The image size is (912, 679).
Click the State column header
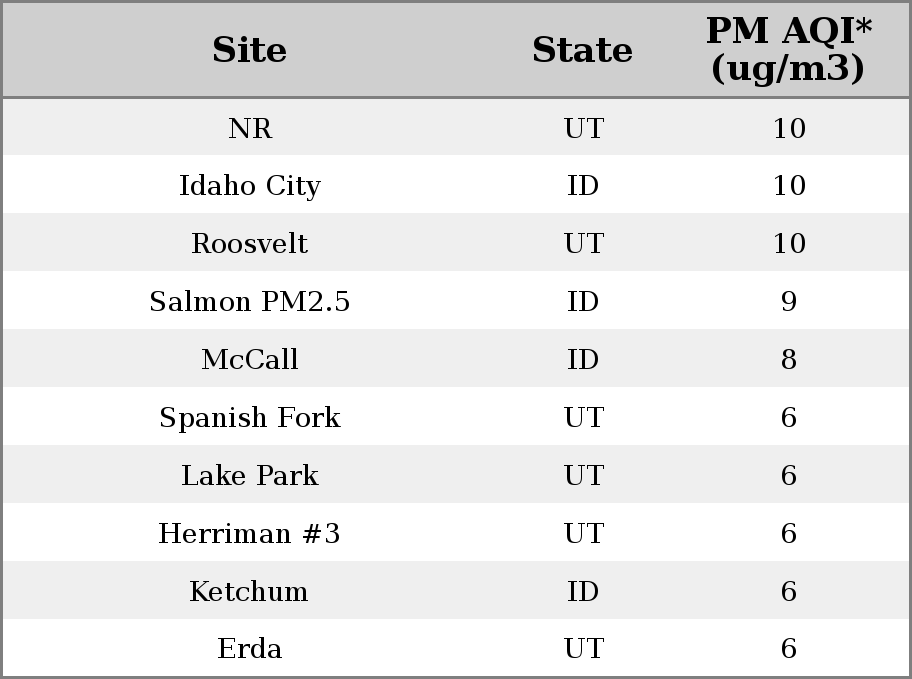[x=582, y=50]
